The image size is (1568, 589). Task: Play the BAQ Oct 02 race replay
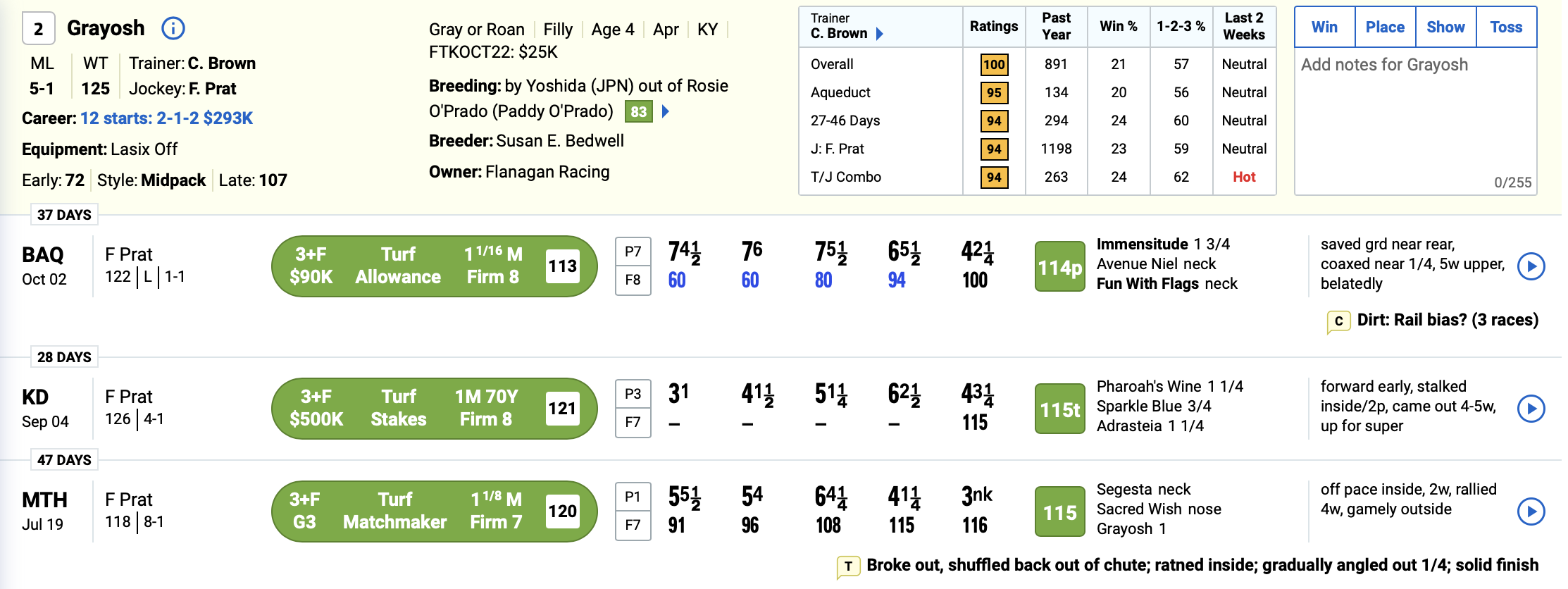tap(1531, 266)
